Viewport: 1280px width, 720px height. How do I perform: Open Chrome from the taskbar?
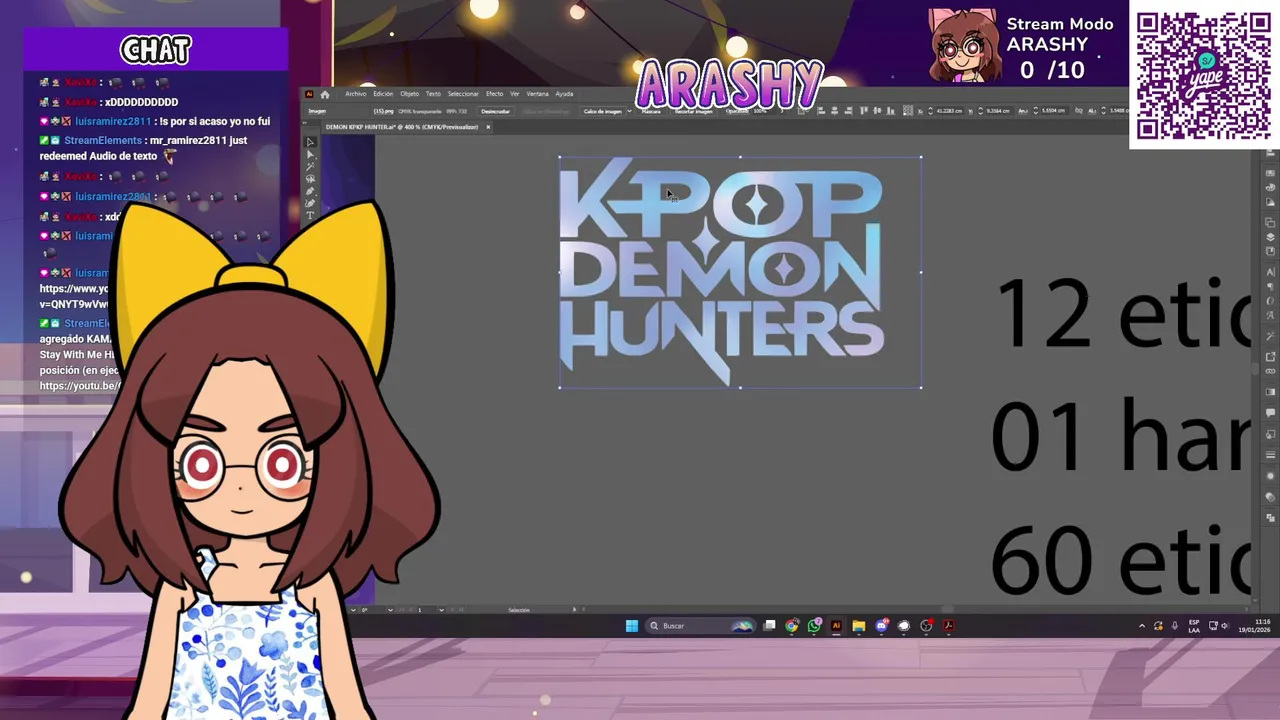[792, 626]
